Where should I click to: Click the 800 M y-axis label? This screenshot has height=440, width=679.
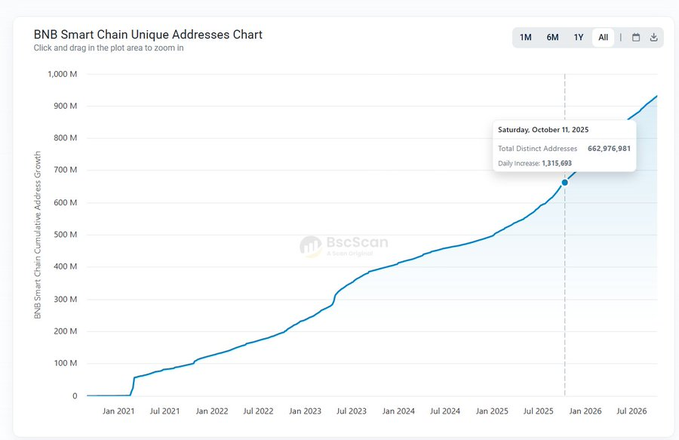[x=65, y=138]
